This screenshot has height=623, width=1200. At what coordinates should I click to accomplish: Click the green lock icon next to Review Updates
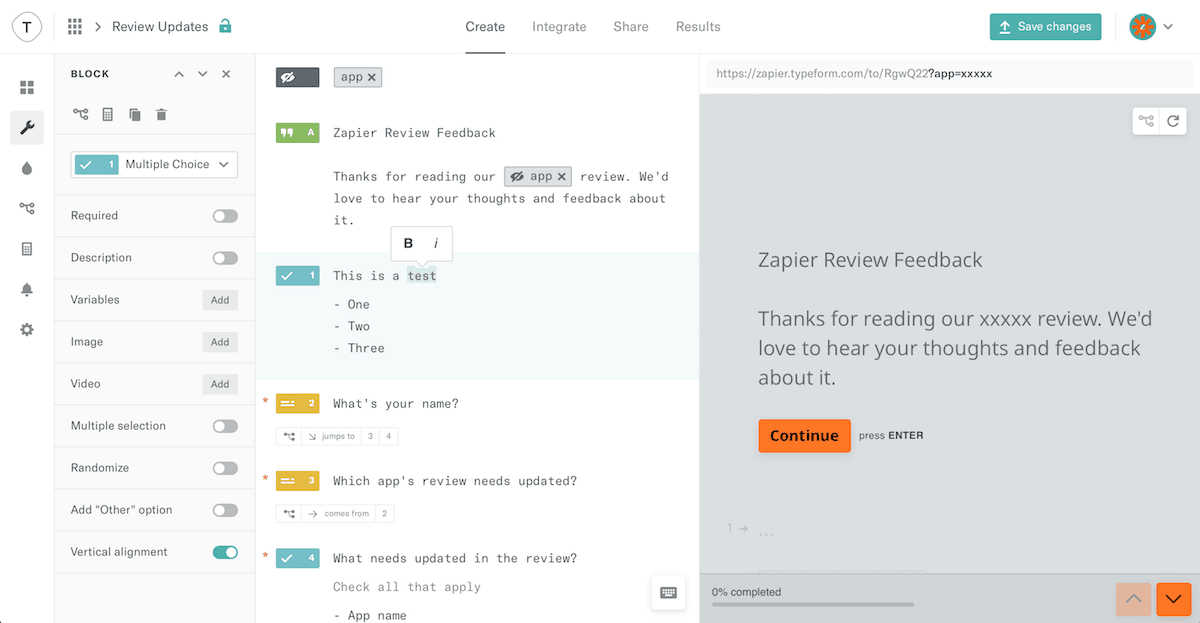tap(225, 26)
